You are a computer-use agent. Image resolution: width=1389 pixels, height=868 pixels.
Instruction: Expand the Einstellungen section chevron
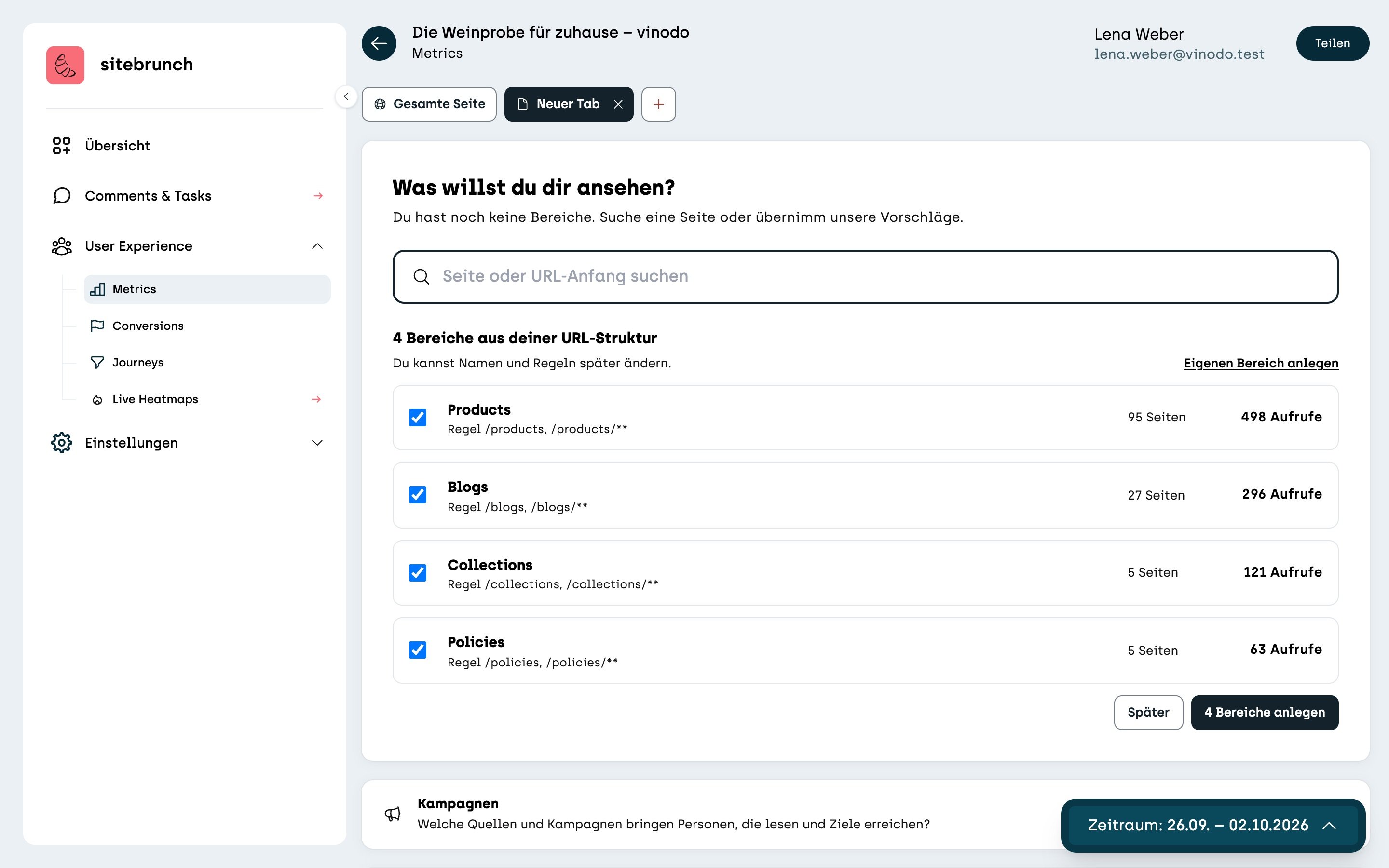tap(317, 443)
